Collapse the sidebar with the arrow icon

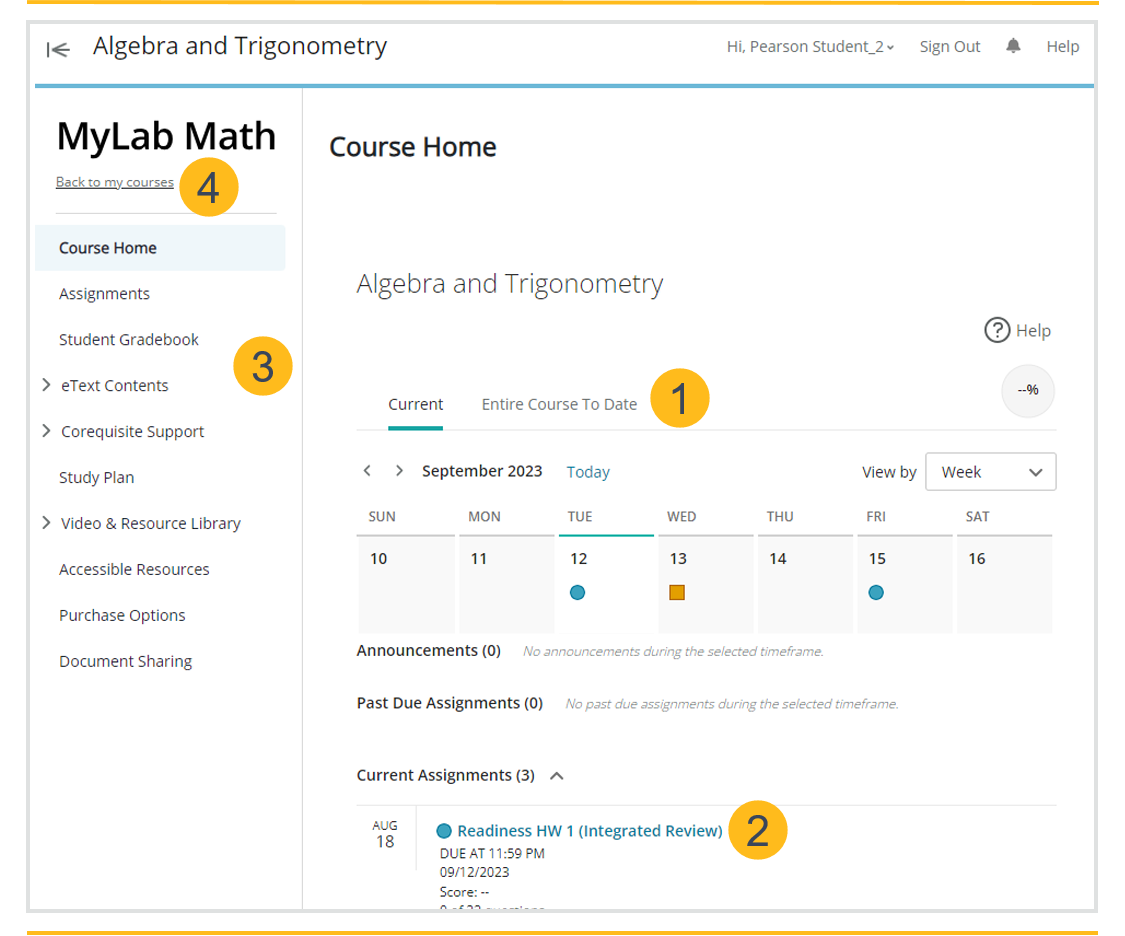(58, 49)
